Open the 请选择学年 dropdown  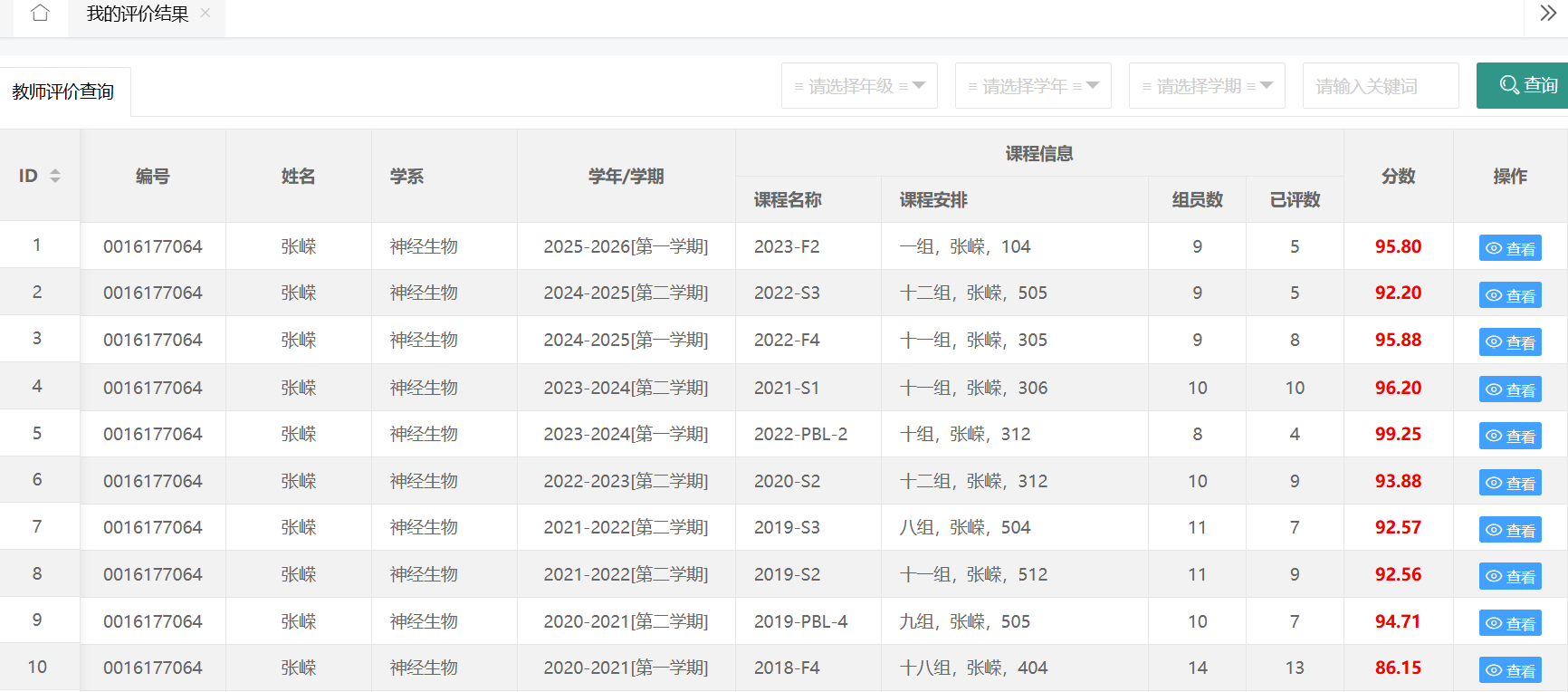(x=1033, y=86)
